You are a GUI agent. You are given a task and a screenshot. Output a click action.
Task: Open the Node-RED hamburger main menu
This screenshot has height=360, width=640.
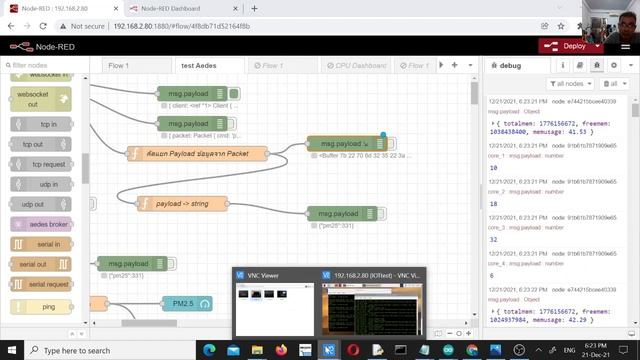(x=625, y=47)
